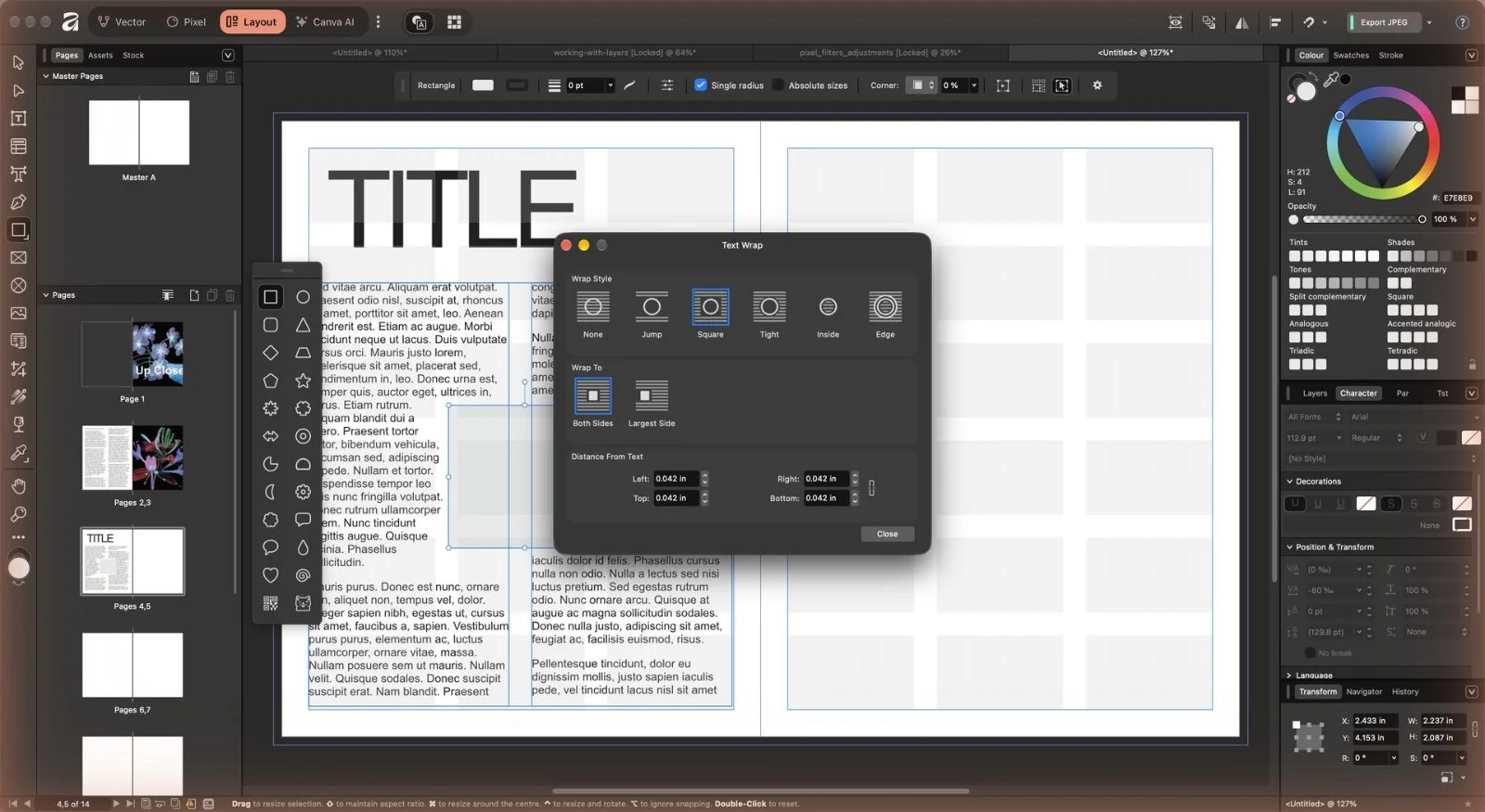The height and width of the screenshot is (812, 1485).
Task: Collapse the Master Pages section
Action: (x=46, y=76)
